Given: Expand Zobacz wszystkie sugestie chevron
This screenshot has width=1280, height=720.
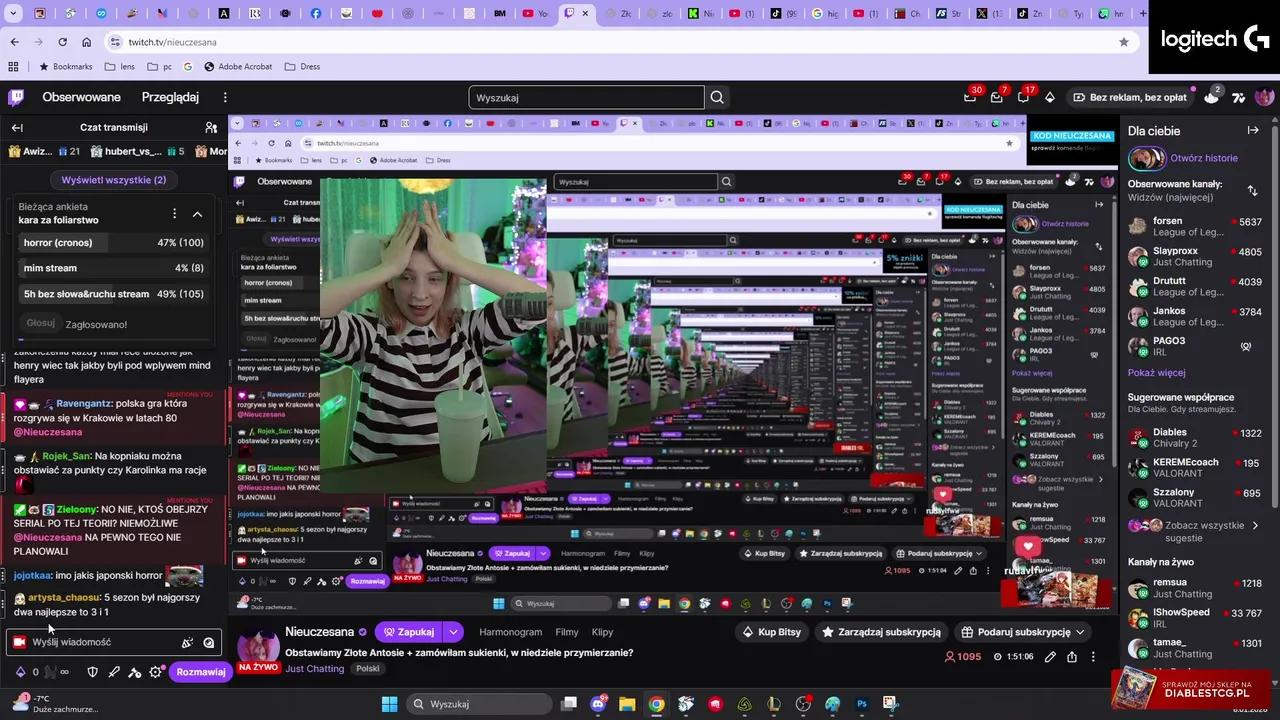Looking at the screenshot, I should pyautogui.click(x=1255, y=526).
